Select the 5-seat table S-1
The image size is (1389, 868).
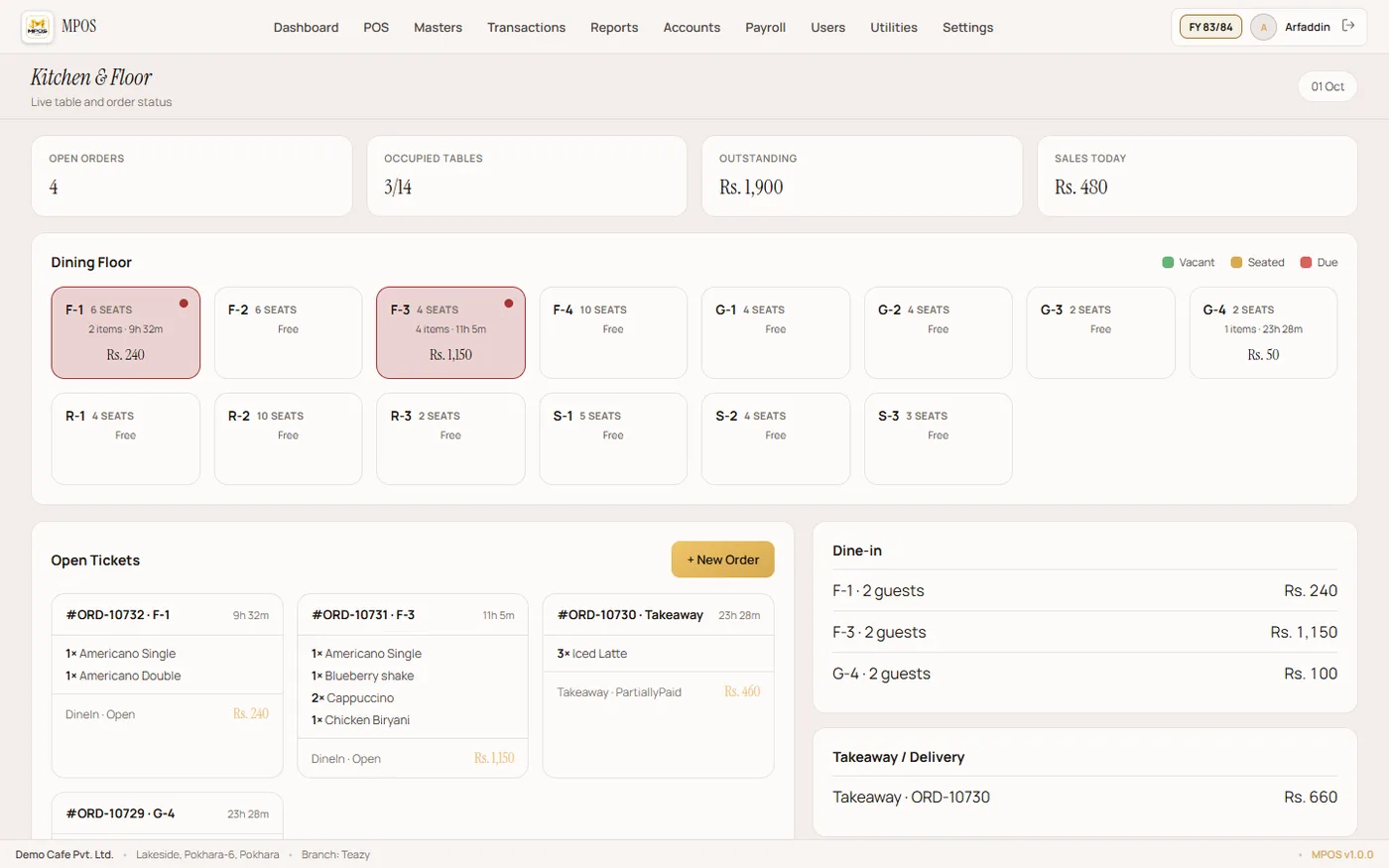[x=613, y=438]
